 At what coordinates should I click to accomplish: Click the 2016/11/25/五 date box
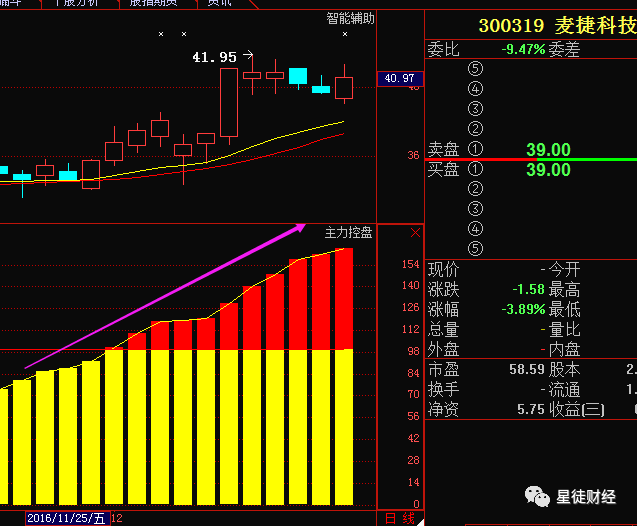(x=67, y=518)
